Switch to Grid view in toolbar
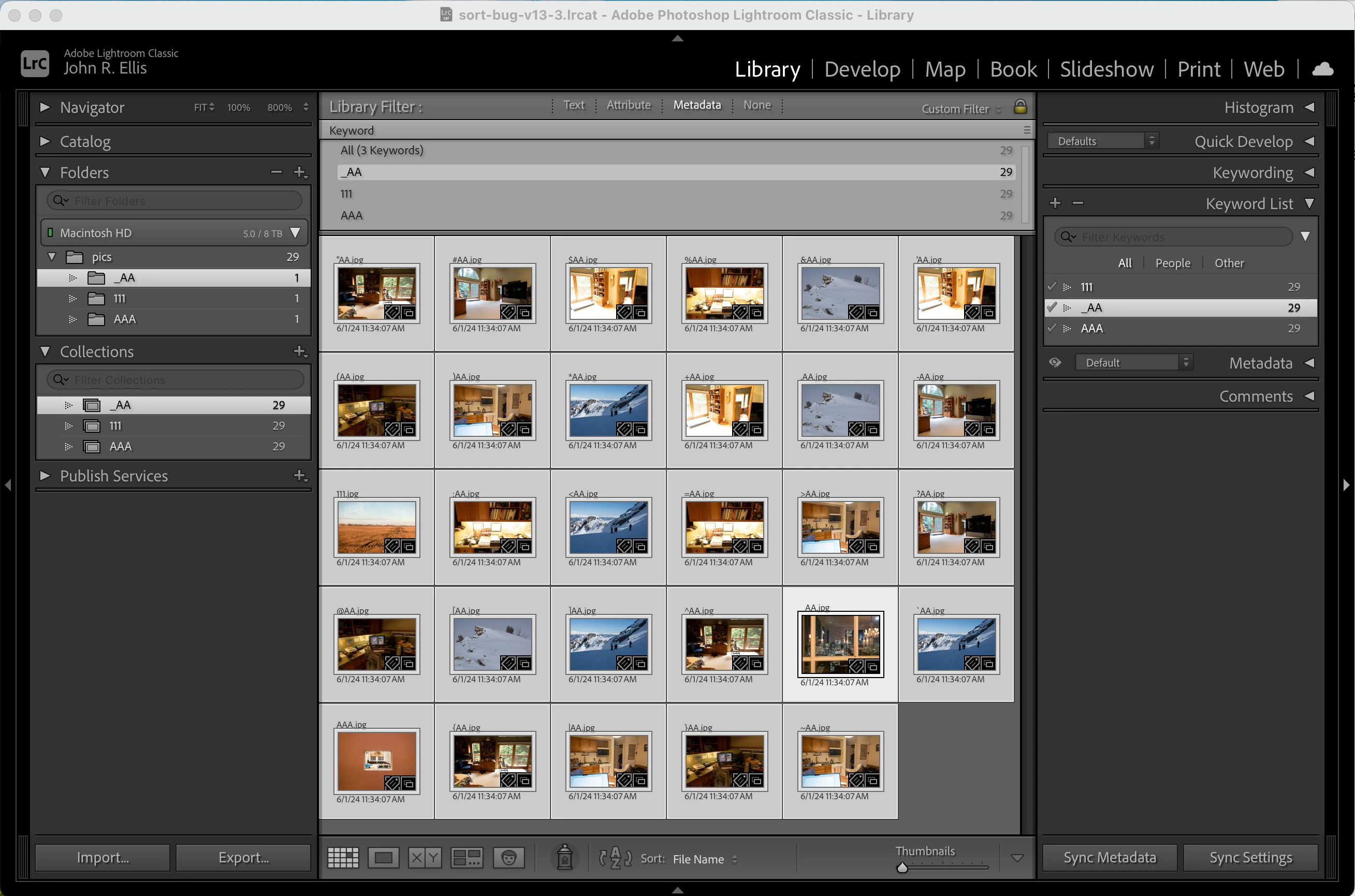The width and height of the screenshot is (1355, 896). [343, 858]
